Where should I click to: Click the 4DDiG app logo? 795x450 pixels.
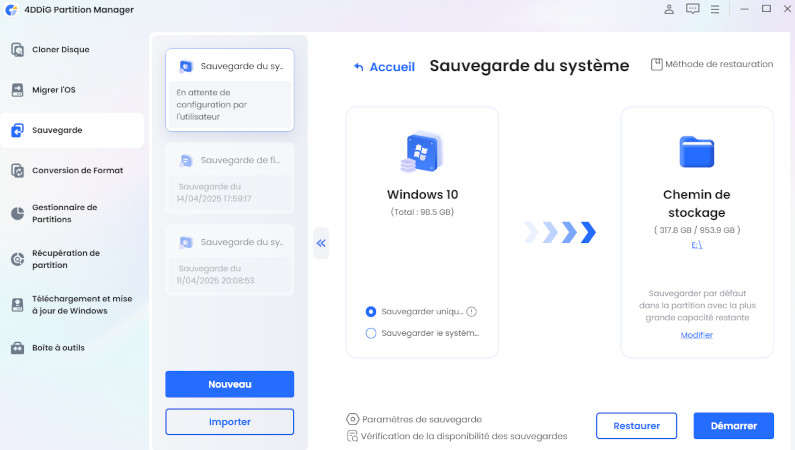pos(11,10)
